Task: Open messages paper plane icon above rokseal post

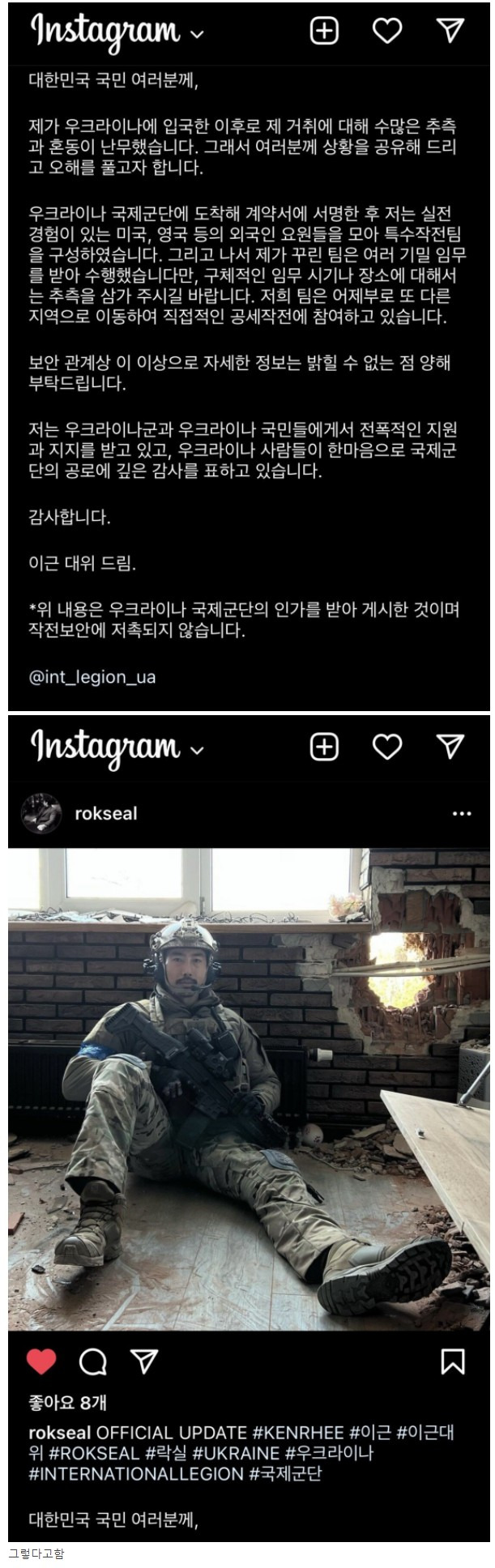Action: click(x=450, y=746)
